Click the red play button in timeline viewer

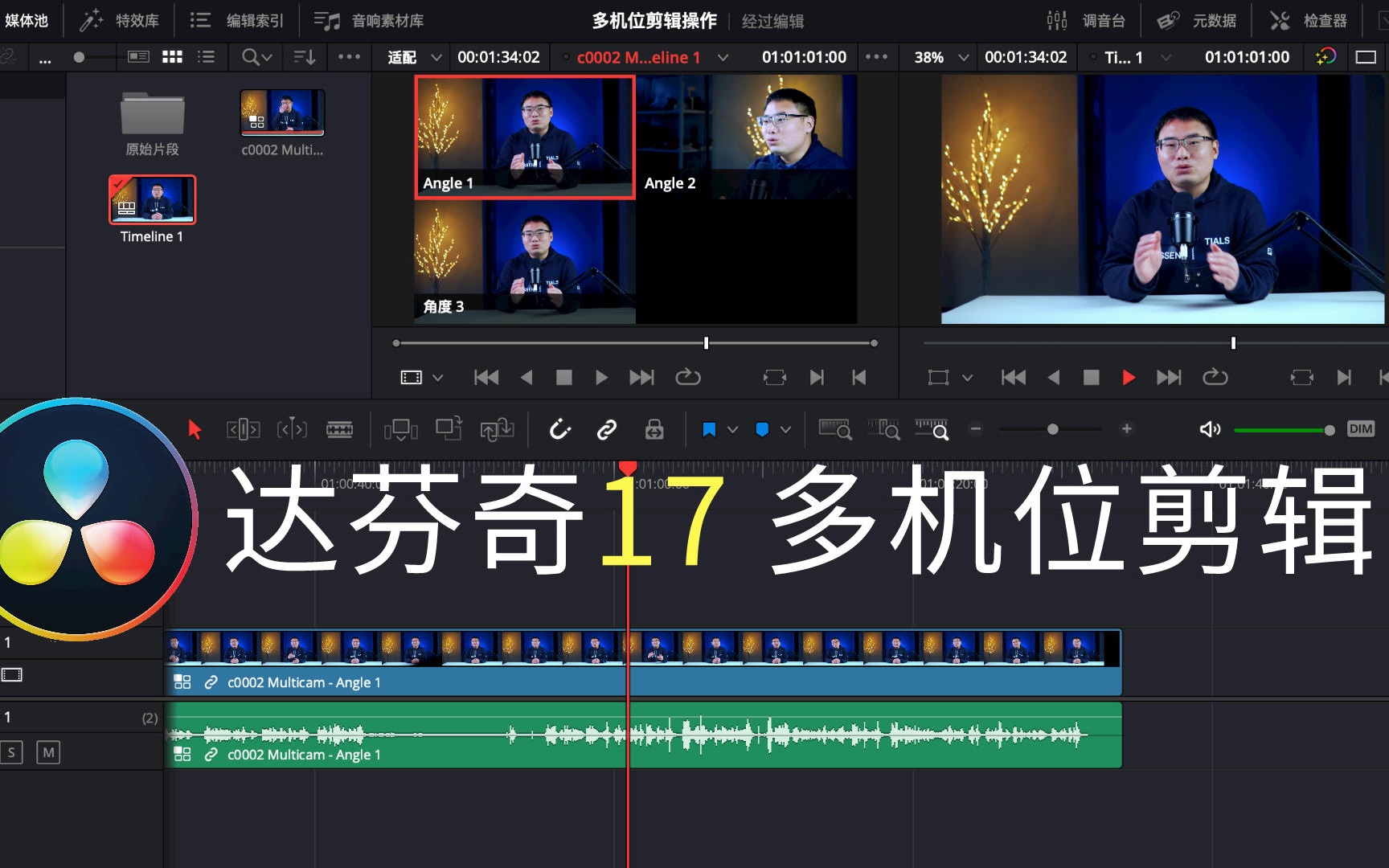[x=1129, y=378]
